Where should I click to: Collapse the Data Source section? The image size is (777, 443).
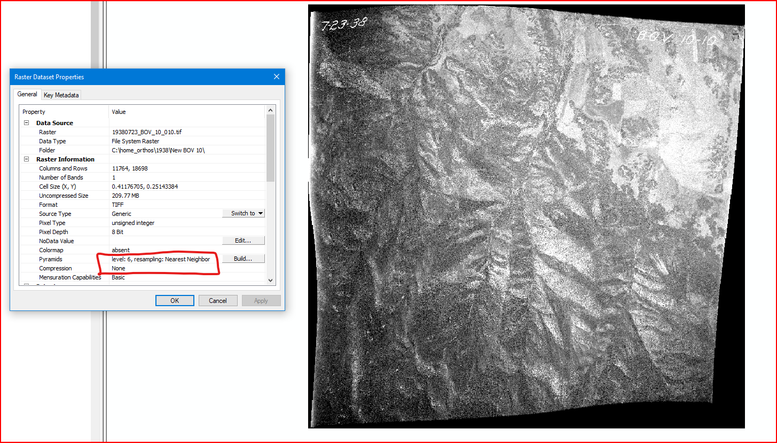[27, 123]
